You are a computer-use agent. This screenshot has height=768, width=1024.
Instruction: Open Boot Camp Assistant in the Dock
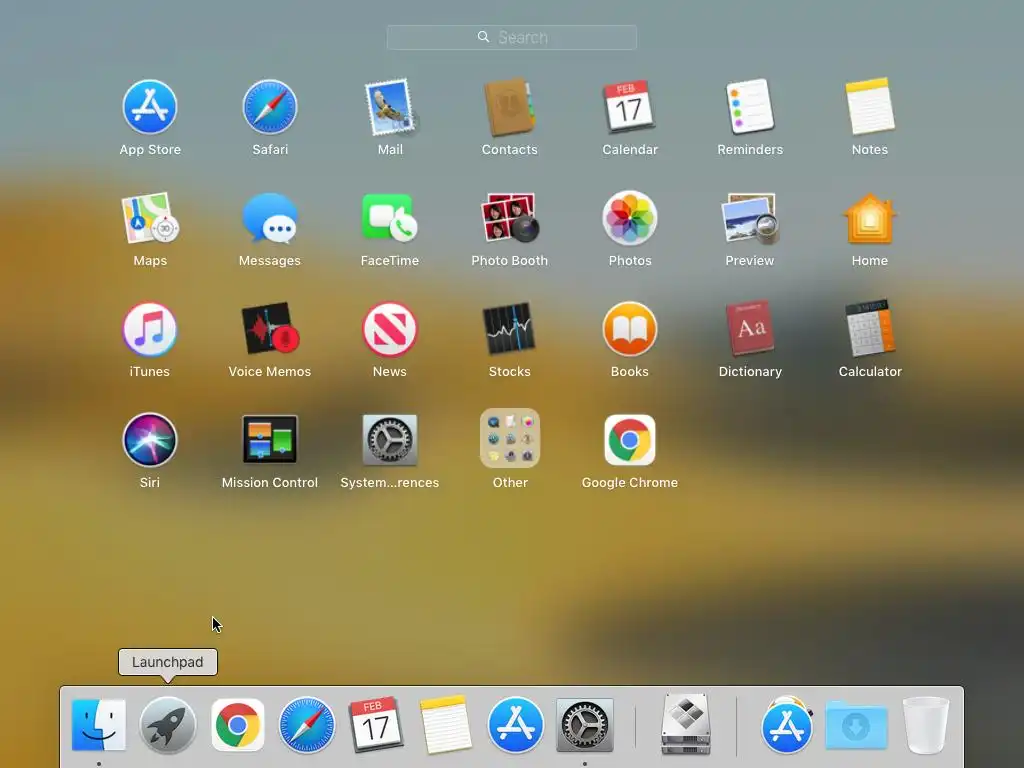[686, 725]
